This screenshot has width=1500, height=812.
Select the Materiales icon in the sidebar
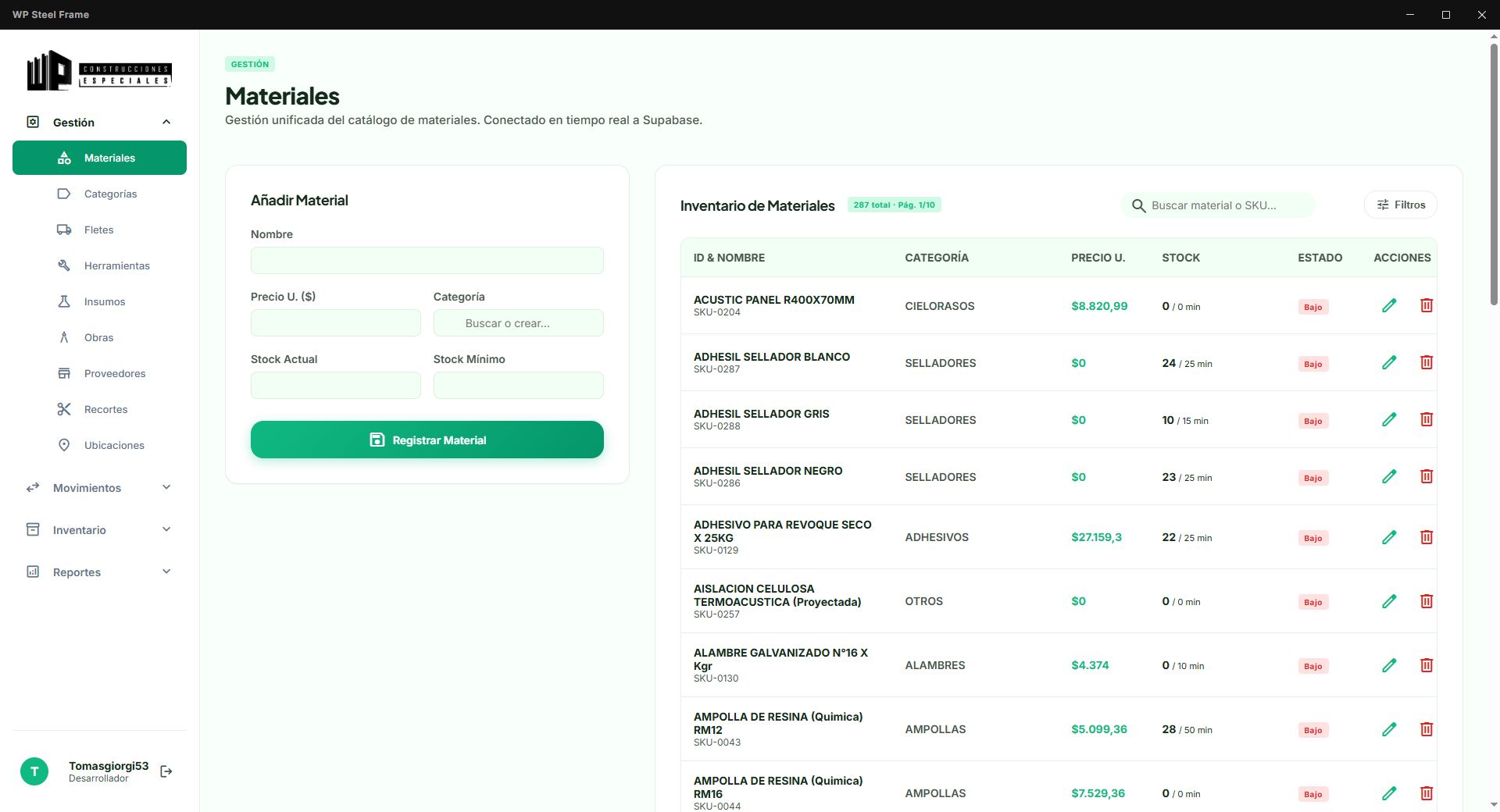click(63, 157)
